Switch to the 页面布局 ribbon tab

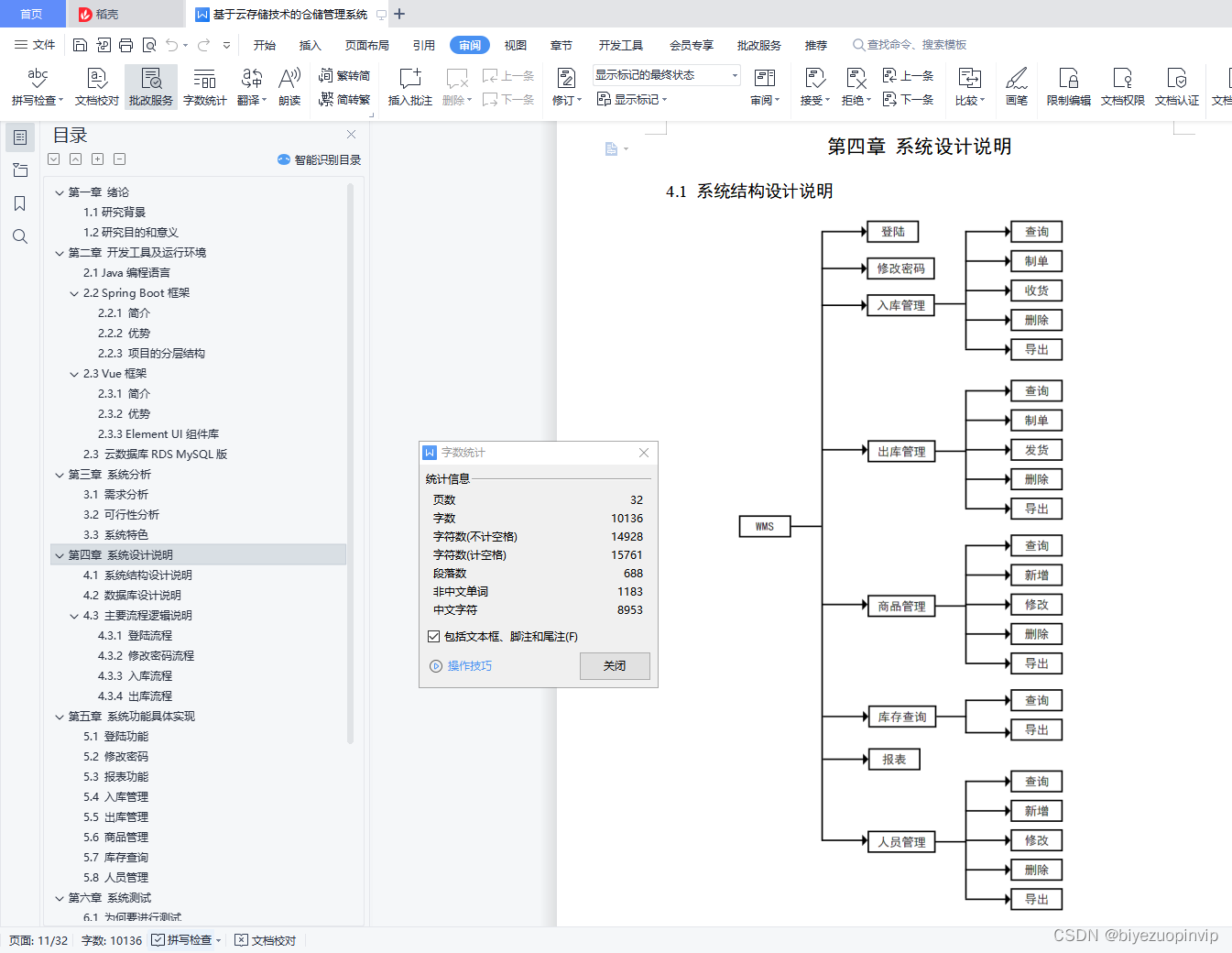[x=366, y=44]
